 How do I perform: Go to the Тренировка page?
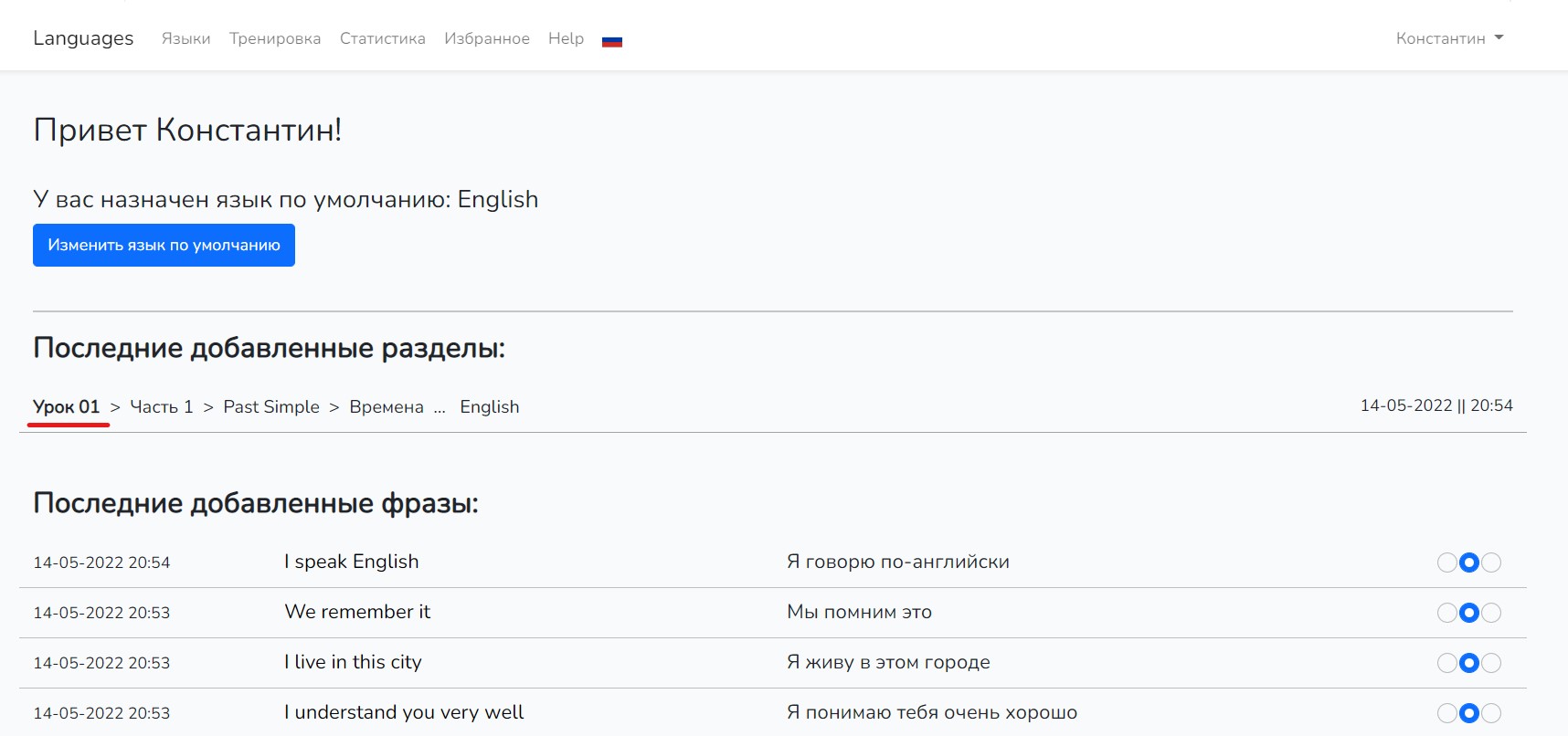[275, 38]
